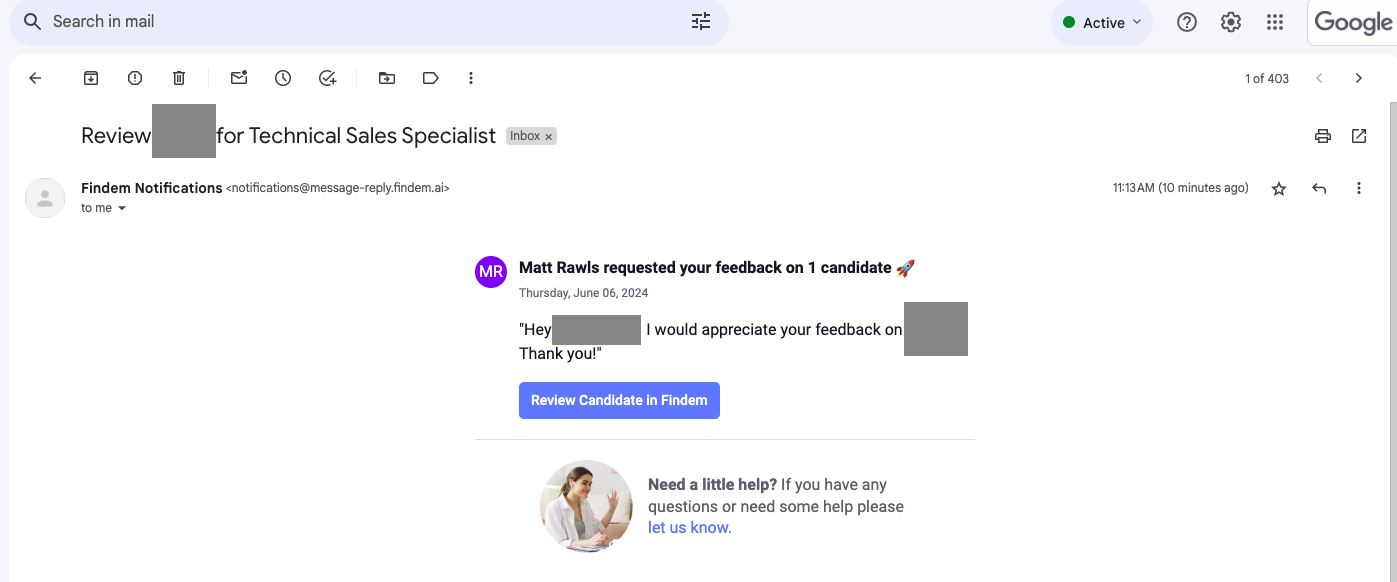Viewport: 1397px width, 582px height.
Task: Open toolbar More options menu
Action: 471,78
